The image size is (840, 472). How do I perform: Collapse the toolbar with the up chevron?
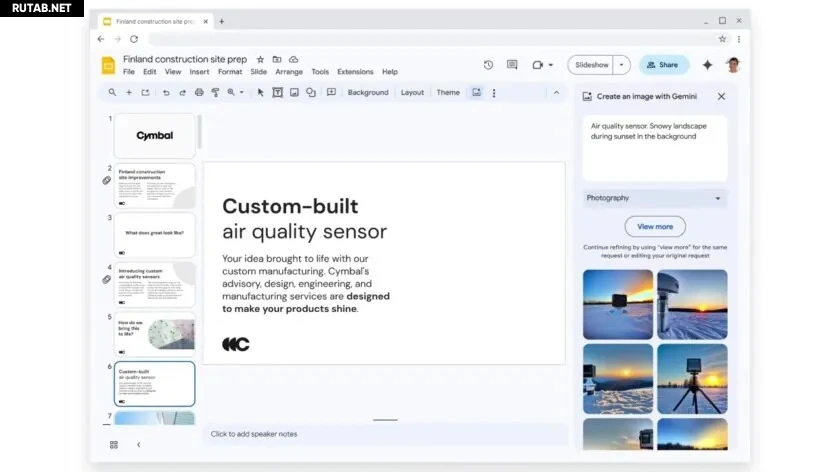coord(556,93)
